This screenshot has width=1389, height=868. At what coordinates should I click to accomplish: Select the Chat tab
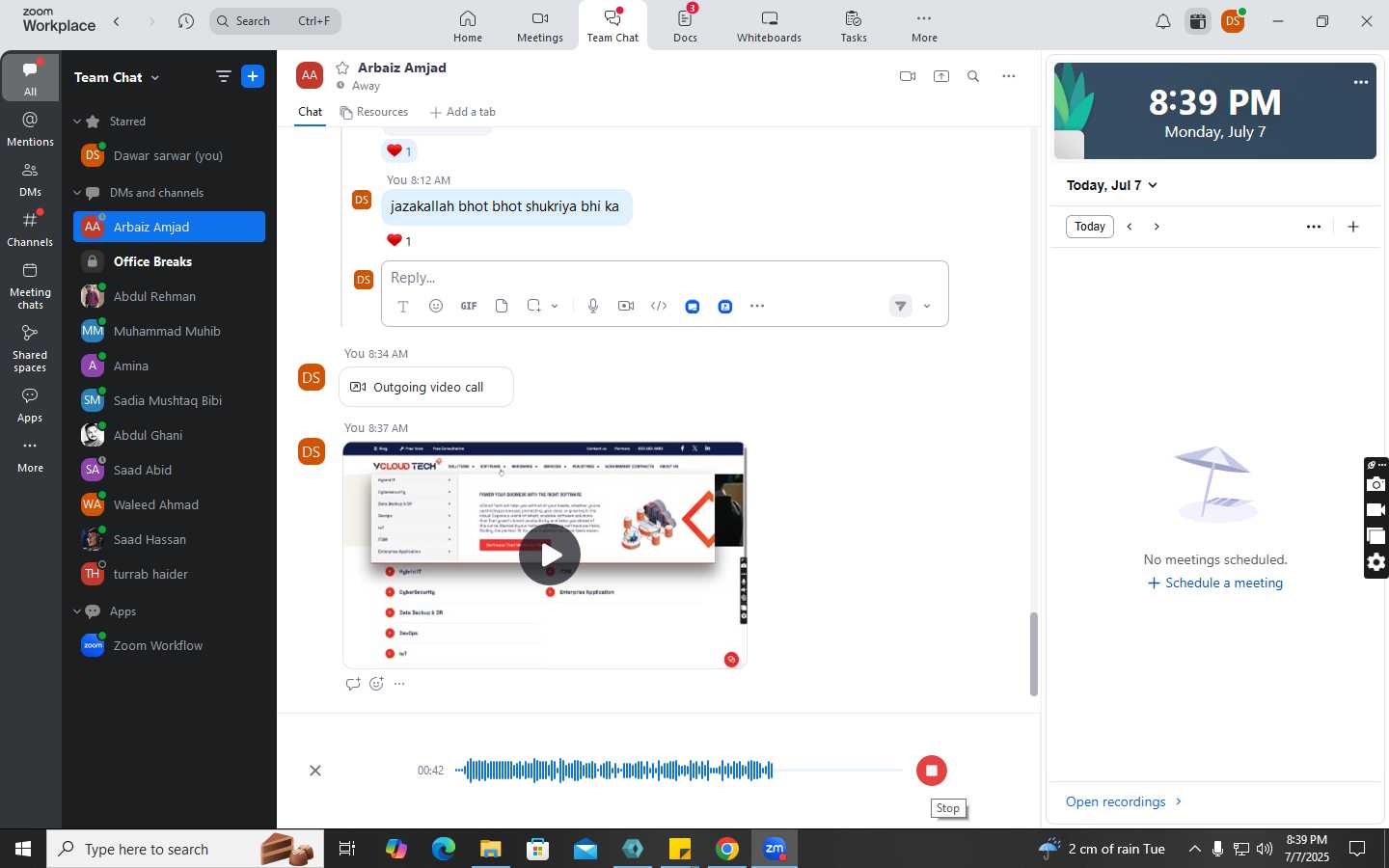point(310,112)
